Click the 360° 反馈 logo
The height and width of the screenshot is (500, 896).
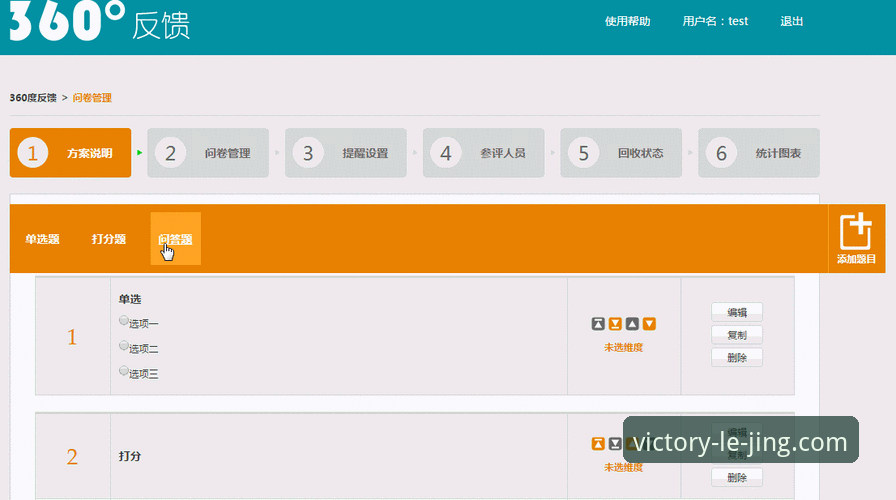click(x=99, y=21)
